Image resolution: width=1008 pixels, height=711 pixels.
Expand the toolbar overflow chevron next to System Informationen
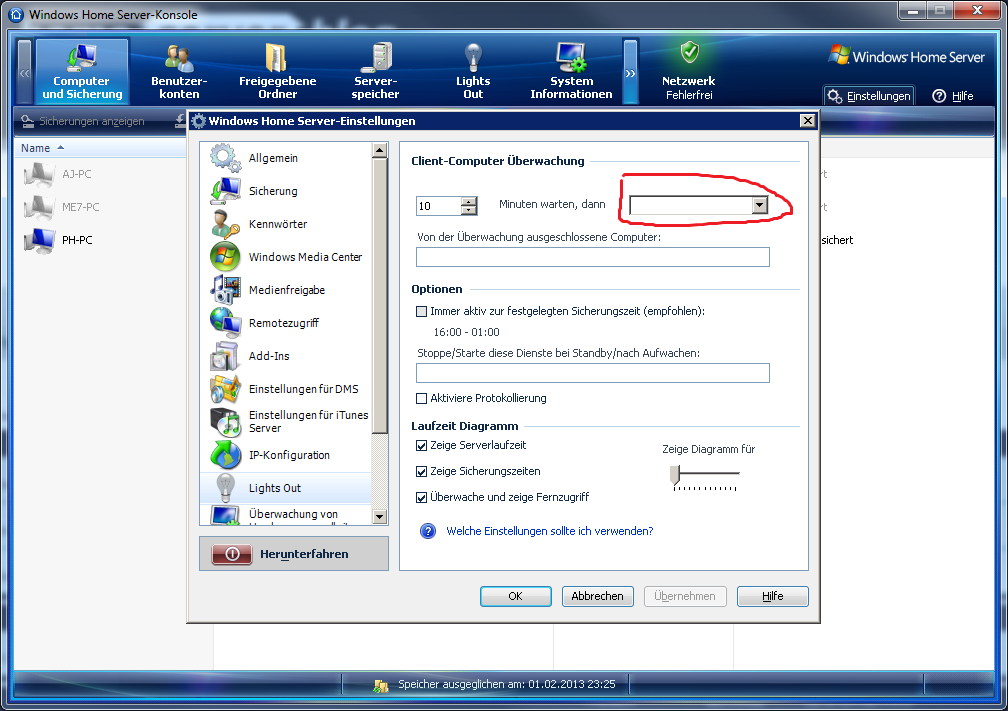point(631,72)
